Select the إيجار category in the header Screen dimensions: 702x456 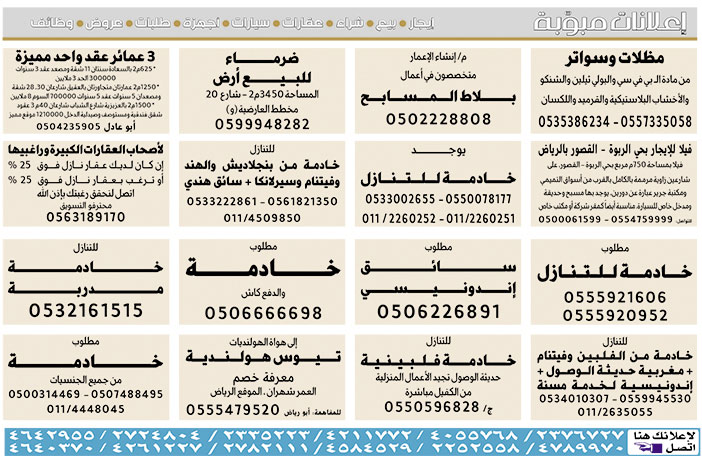(x=421, y=23)
